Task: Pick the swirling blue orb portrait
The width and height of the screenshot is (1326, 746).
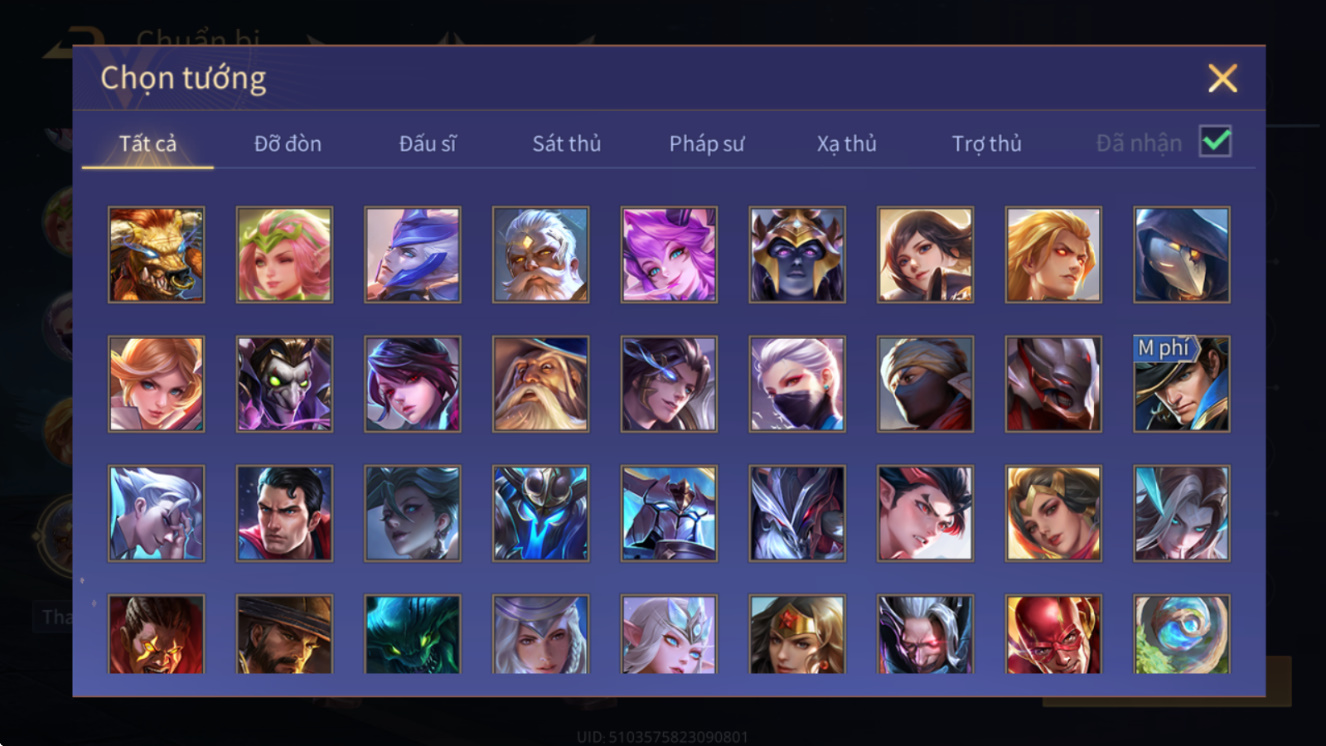Action: click(1181, 635)
